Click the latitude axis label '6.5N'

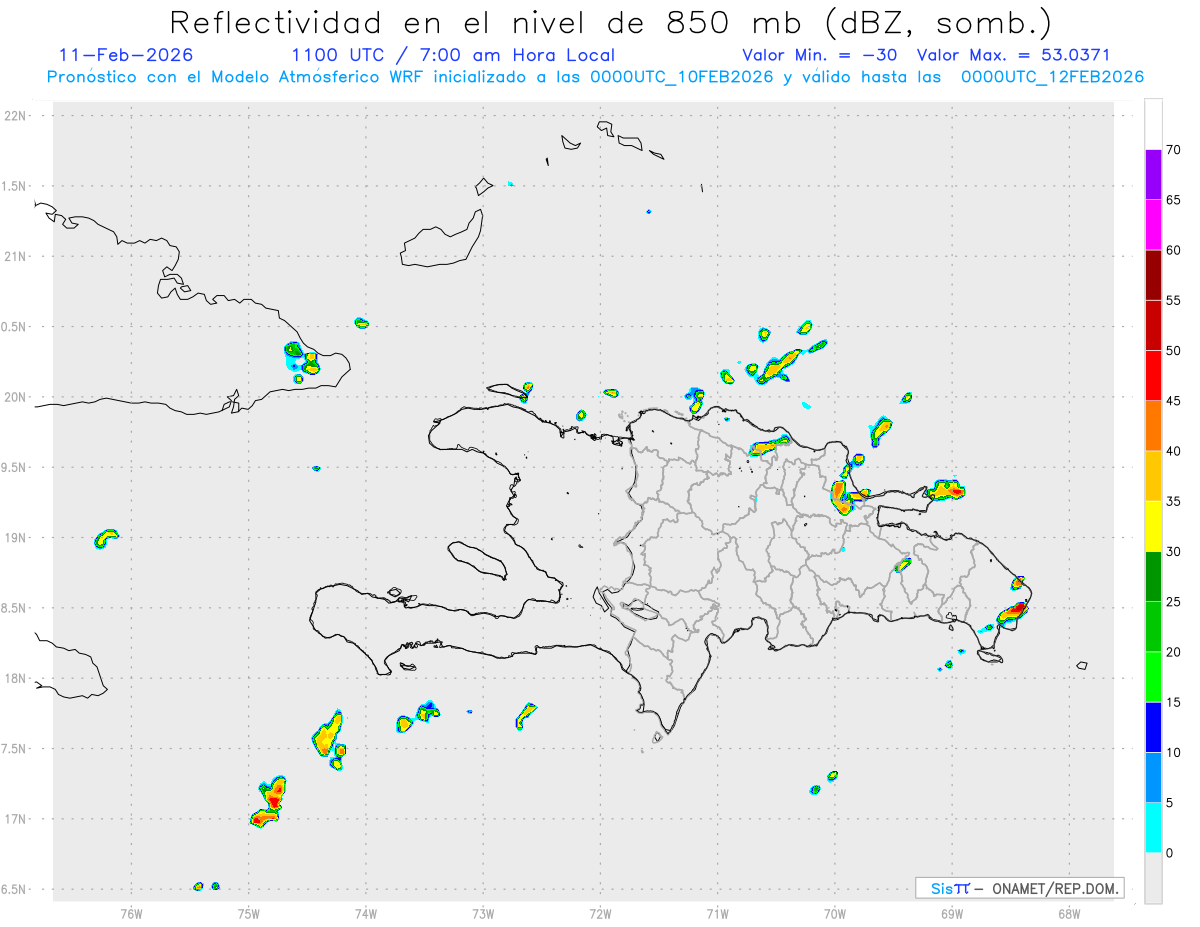(15, 890)
